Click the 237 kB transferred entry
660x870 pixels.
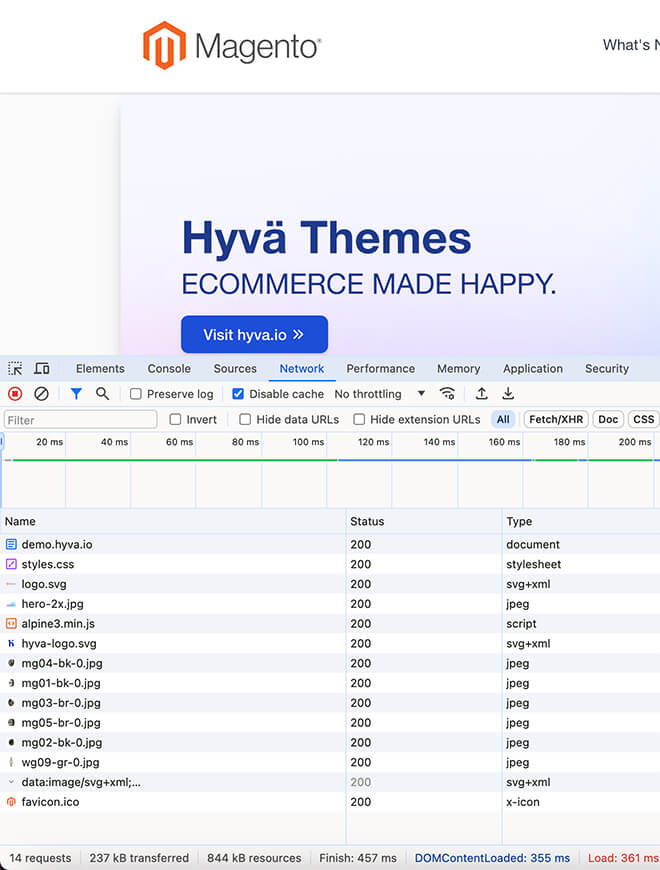coord(139,858)
